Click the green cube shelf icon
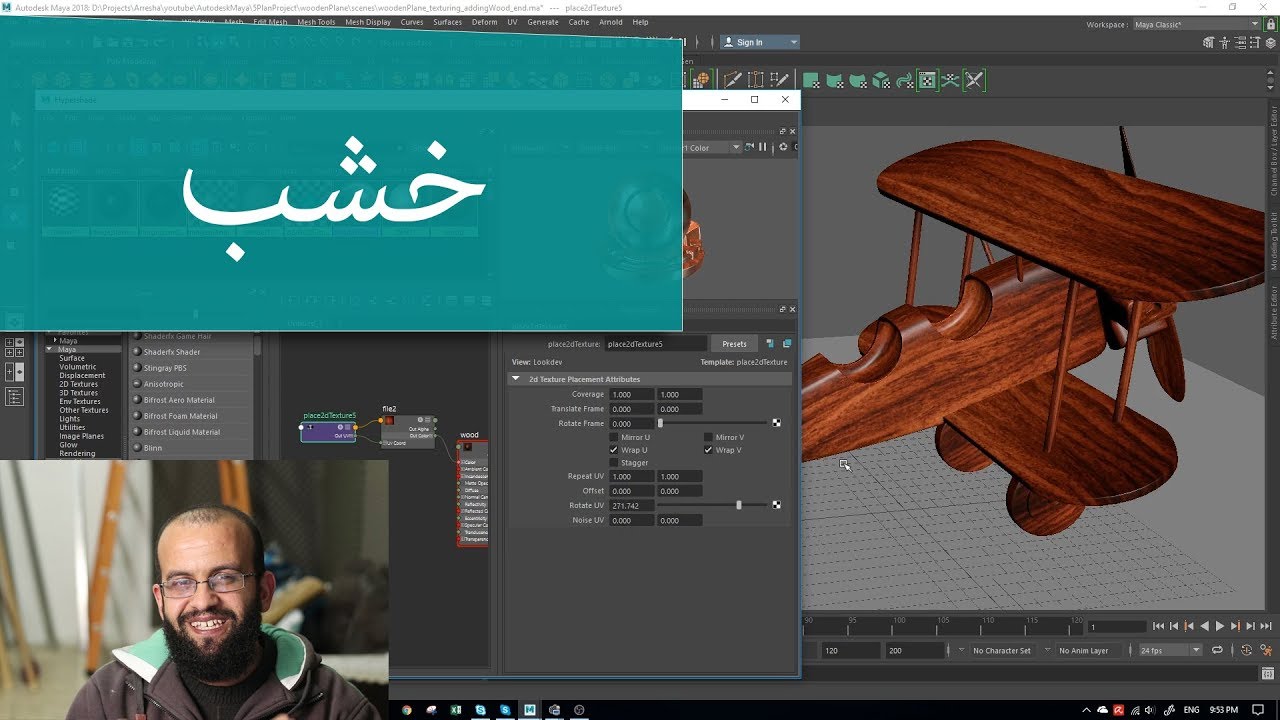This screenshot has height=720, width=1280. point(881,80)
